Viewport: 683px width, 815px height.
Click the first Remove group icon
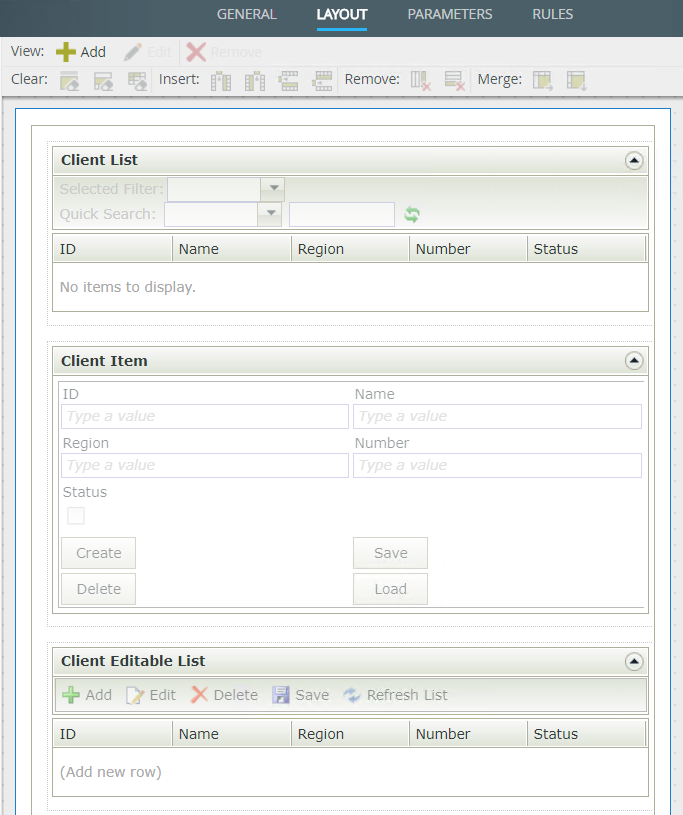421,81
